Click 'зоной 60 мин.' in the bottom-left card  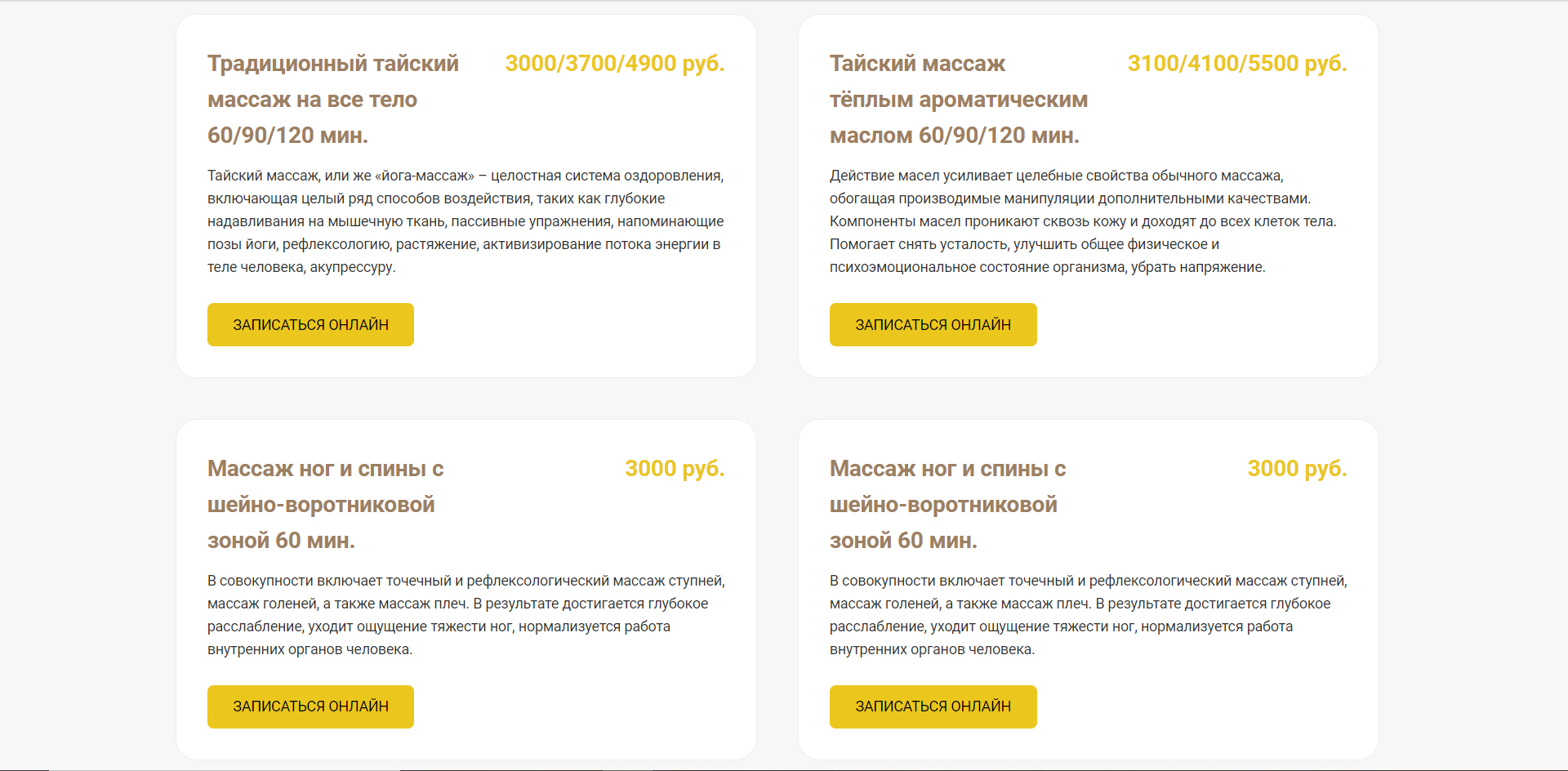click(281, 541)
